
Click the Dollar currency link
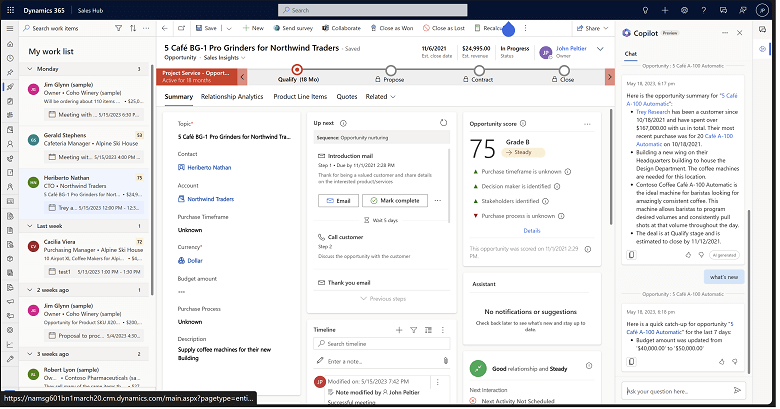pos(195,261)
